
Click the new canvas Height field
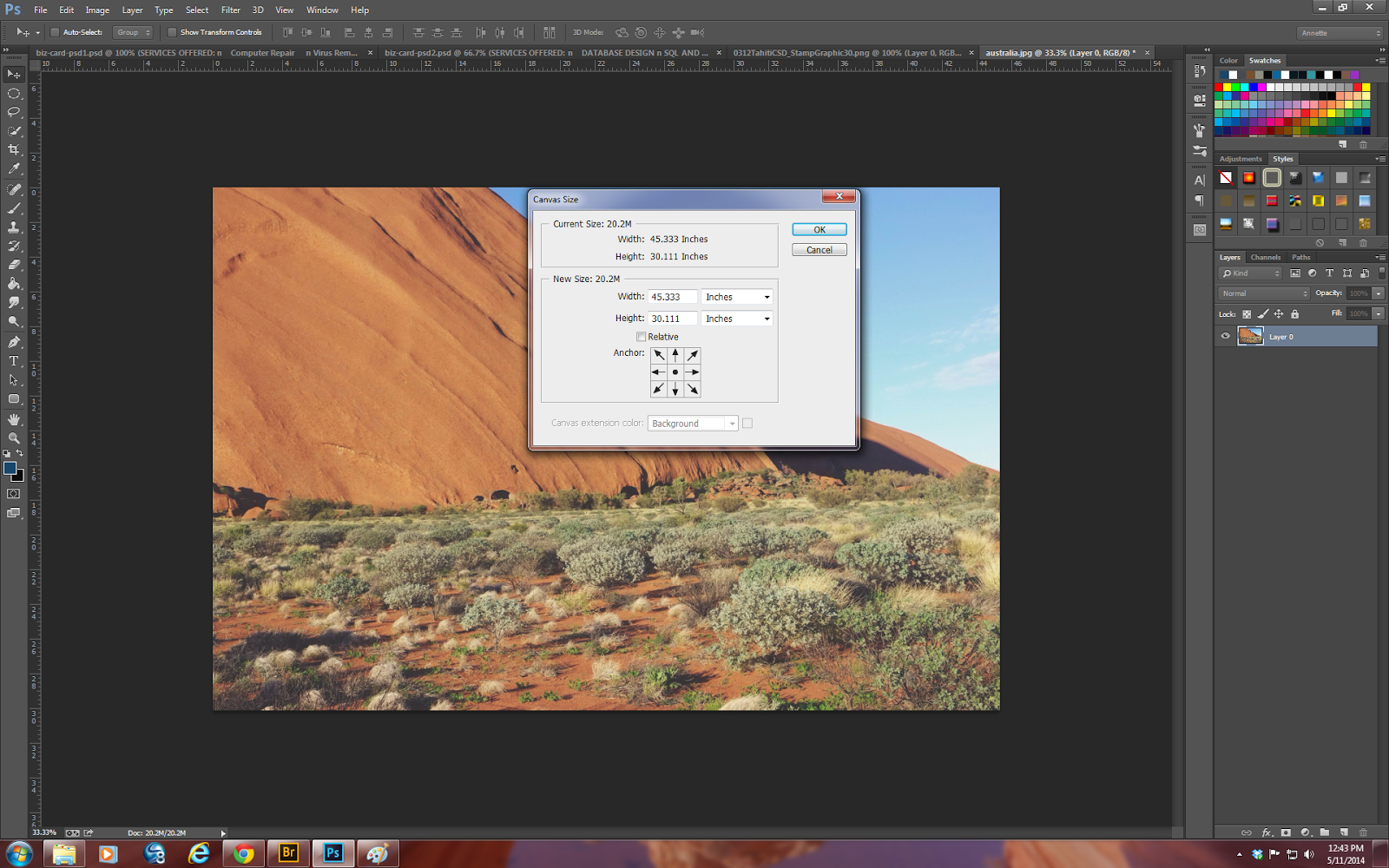[x=673, y=319]
